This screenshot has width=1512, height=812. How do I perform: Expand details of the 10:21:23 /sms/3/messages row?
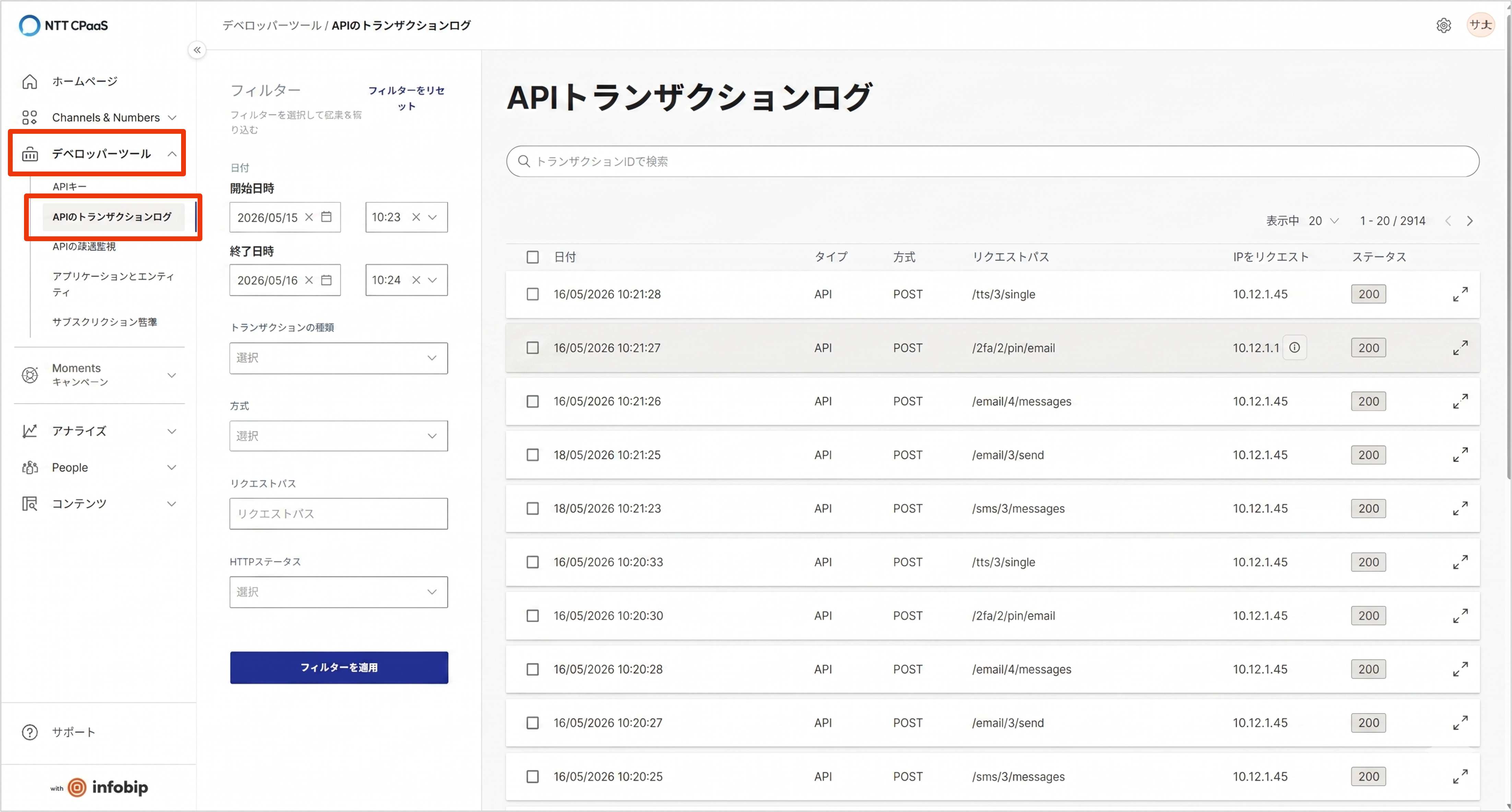point(1460,508)
